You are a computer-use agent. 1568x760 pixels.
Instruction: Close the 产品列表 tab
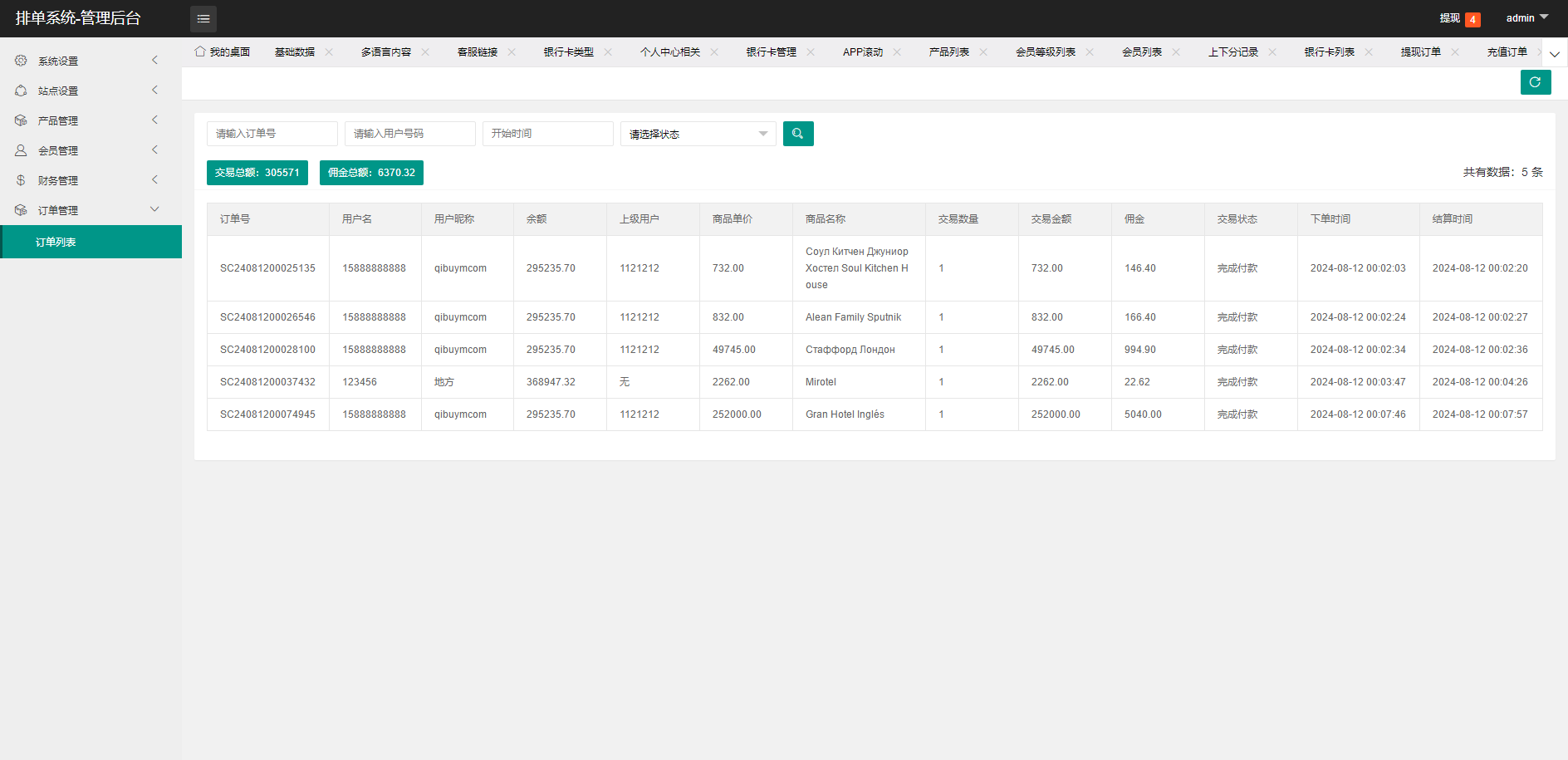[x=983, y=52]
